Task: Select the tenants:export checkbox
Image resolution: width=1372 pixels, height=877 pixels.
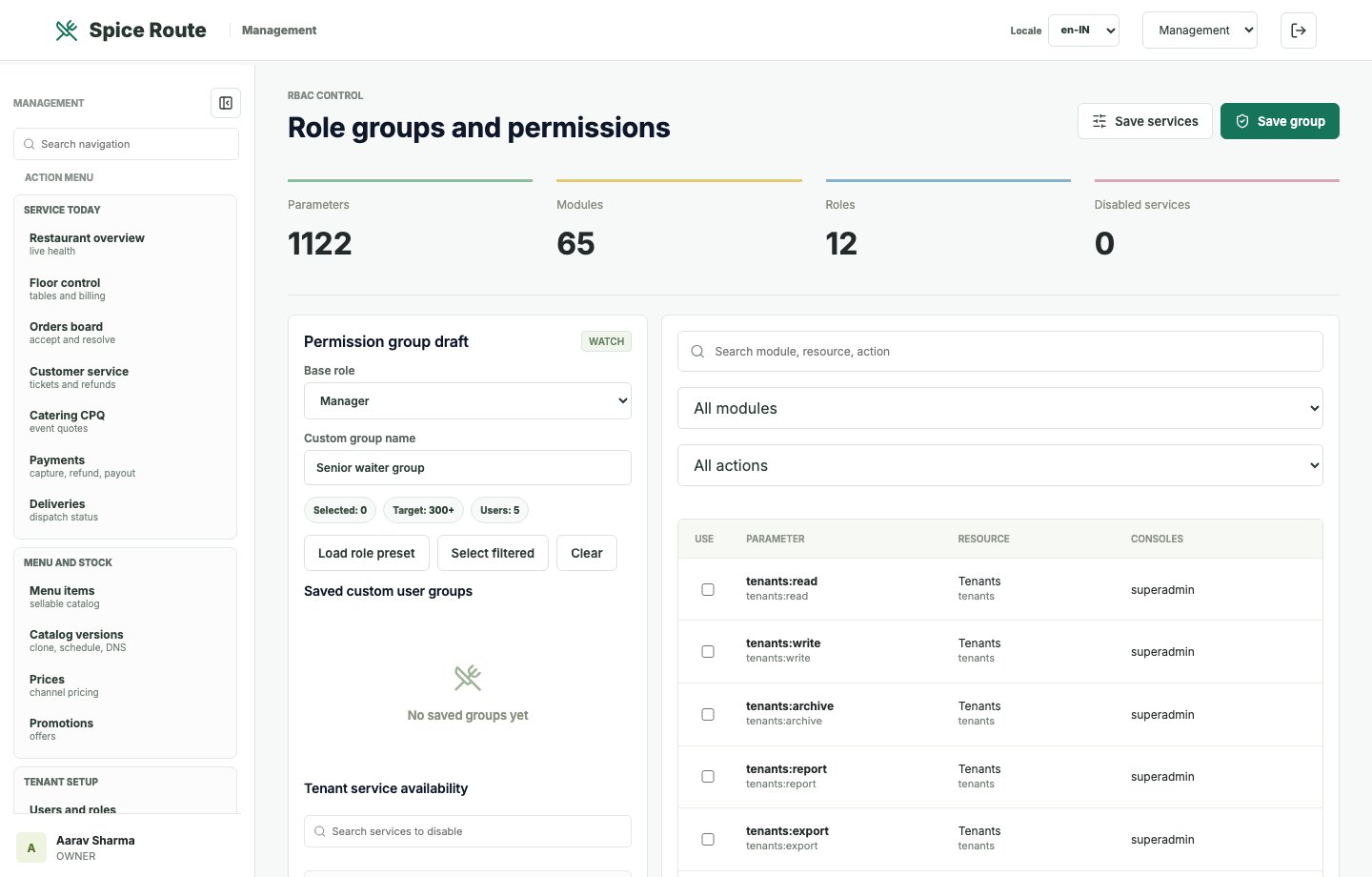Action: 708,839
